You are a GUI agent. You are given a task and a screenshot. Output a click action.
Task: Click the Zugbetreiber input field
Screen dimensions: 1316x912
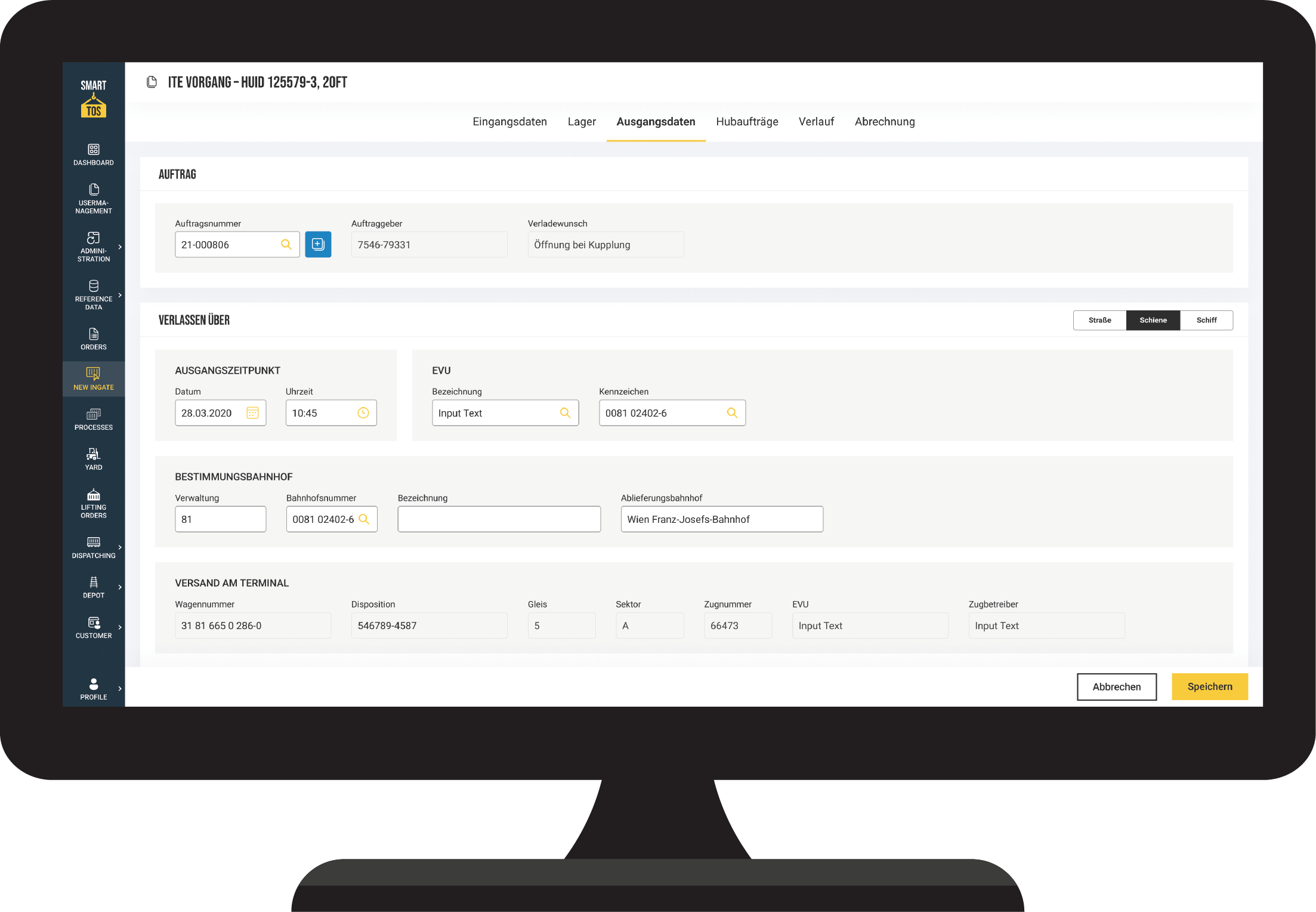(1046, 626)
